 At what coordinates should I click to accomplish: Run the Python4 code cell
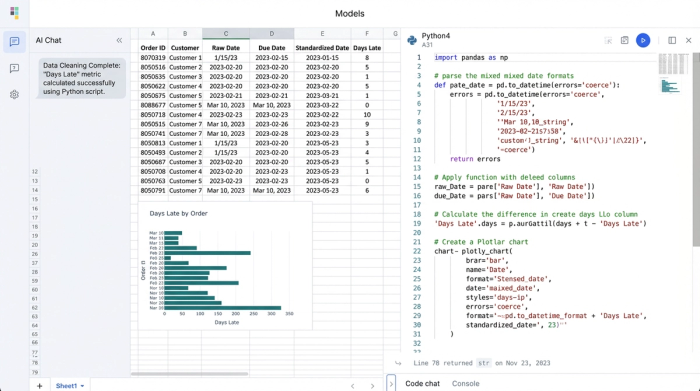(x=643, y=40)
